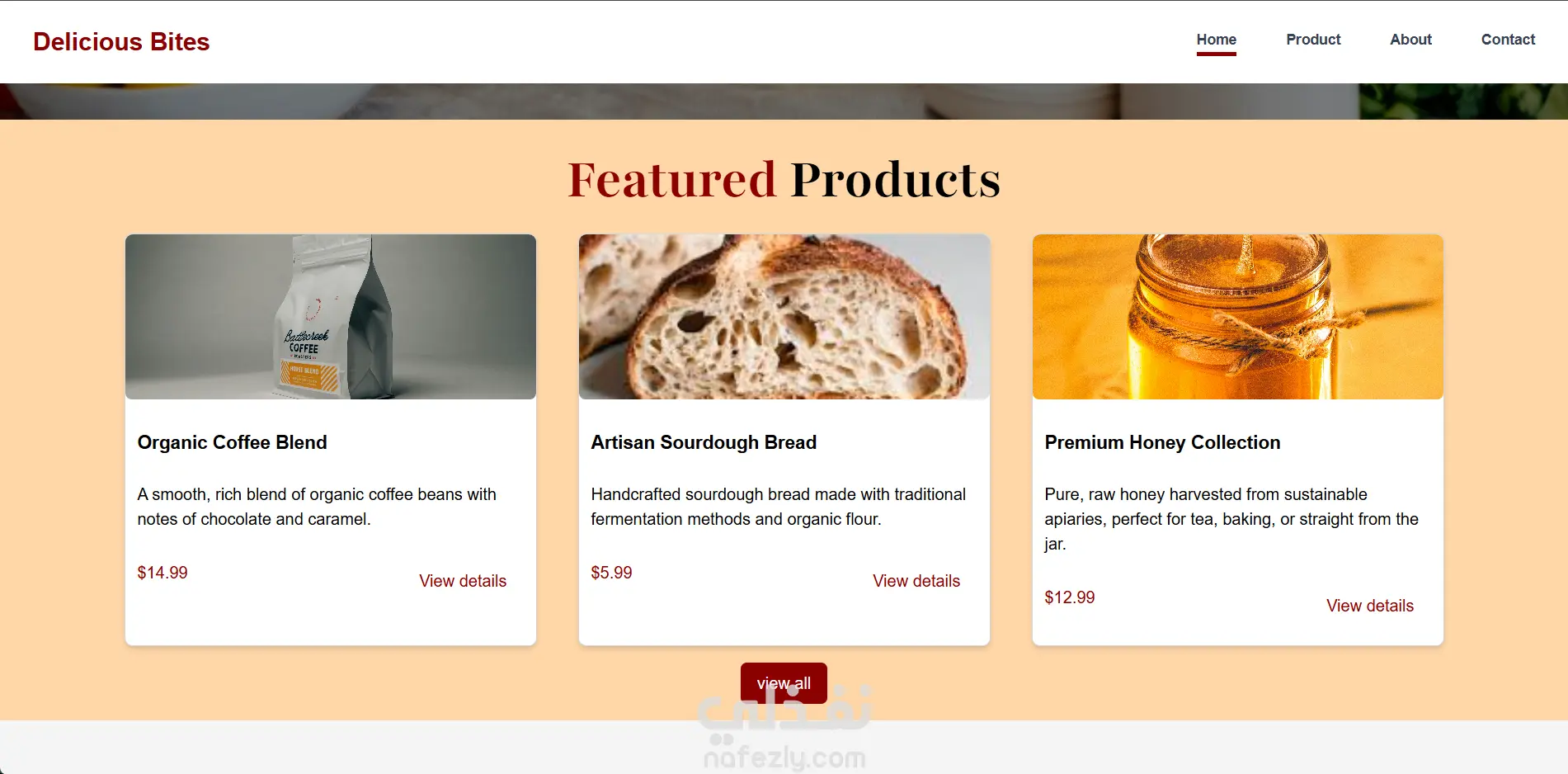Image resolution: width=1568 pixels, height=774 pixels.
Task: View details for Premium Honey Collection
Action: (x=1370, y=606)
